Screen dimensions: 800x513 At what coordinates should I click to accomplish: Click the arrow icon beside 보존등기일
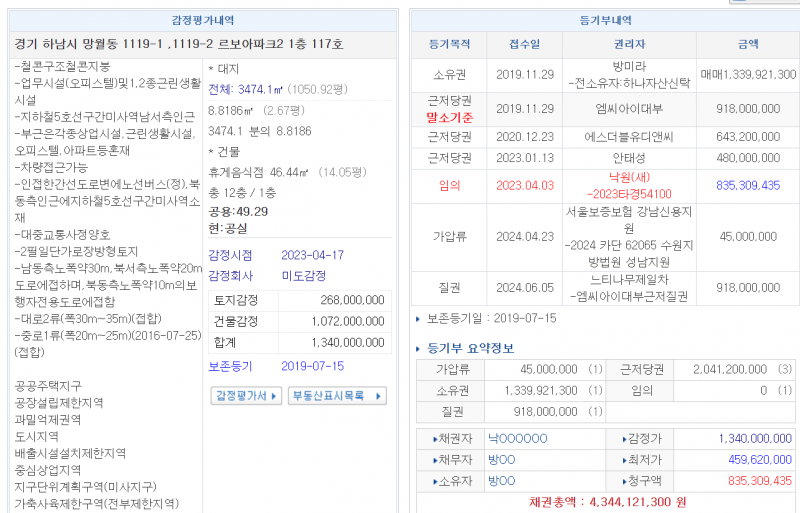coord(418,320)
